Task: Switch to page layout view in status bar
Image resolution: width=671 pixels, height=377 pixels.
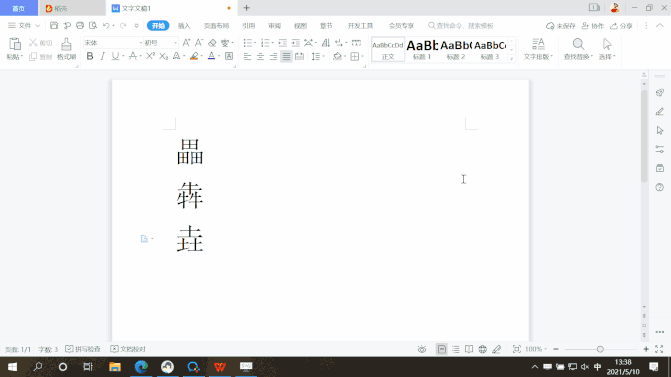Action: [442, 349]
